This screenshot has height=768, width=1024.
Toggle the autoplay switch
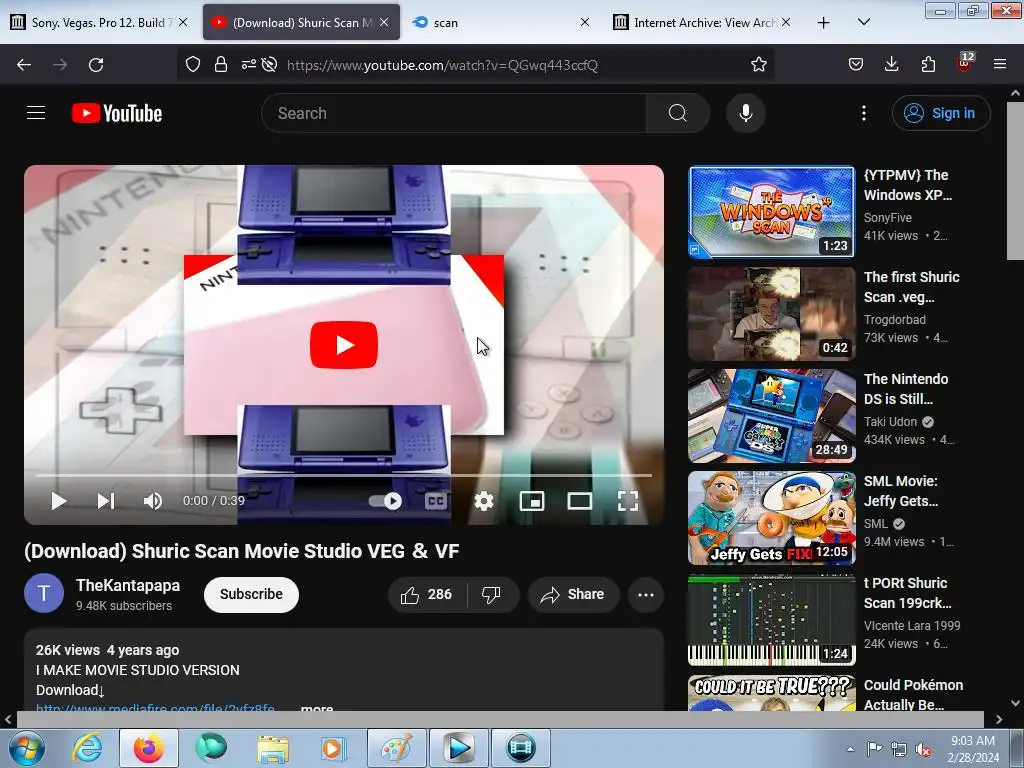(x=385, y=501)
